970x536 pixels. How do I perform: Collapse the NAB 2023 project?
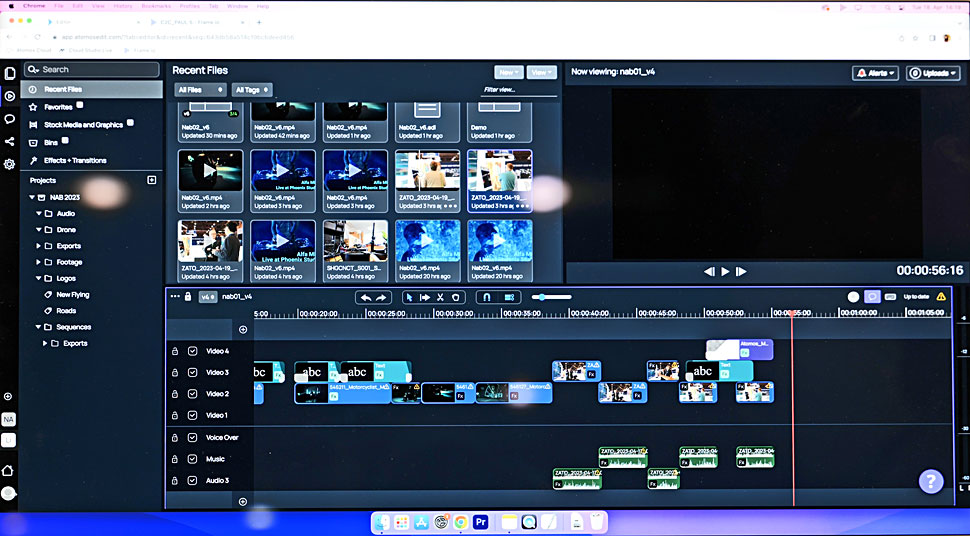coord(32,197)
